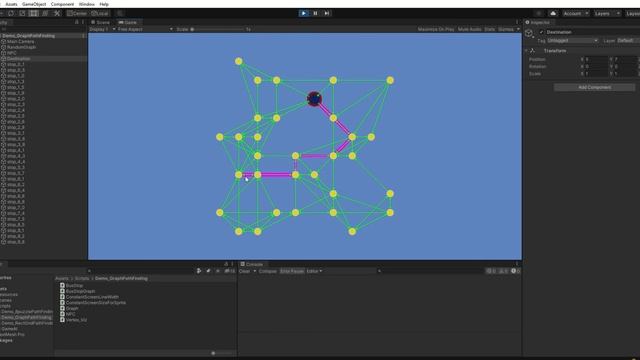Open the Demo_GraphPathFinding scene options menu
The width and height of the screenshot is (640, 360).
click(x=83, y=36)
